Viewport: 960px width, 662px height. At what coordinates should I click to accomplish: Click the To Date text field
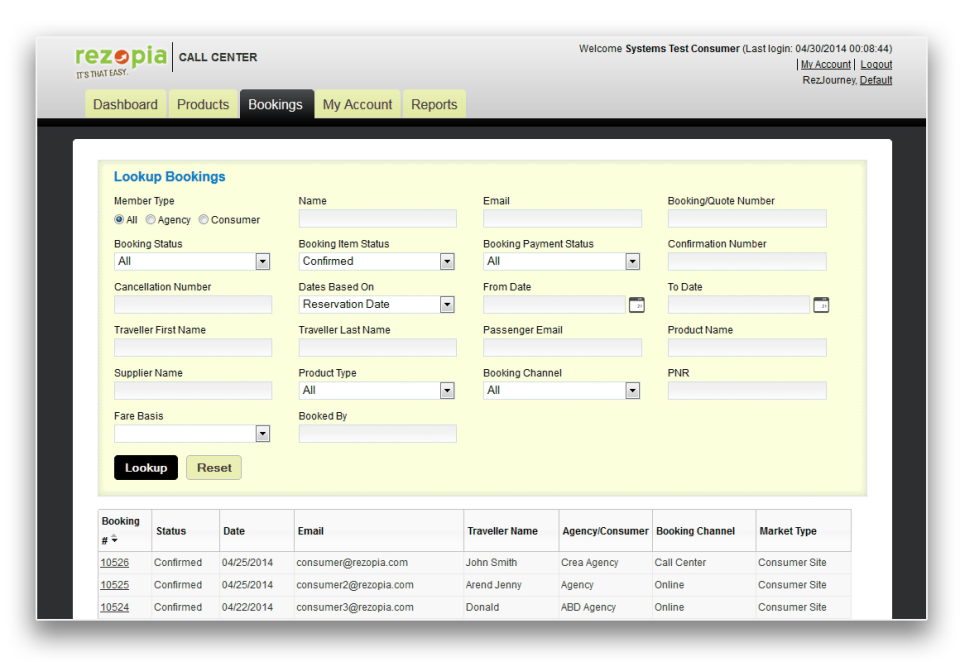point(739,304)
